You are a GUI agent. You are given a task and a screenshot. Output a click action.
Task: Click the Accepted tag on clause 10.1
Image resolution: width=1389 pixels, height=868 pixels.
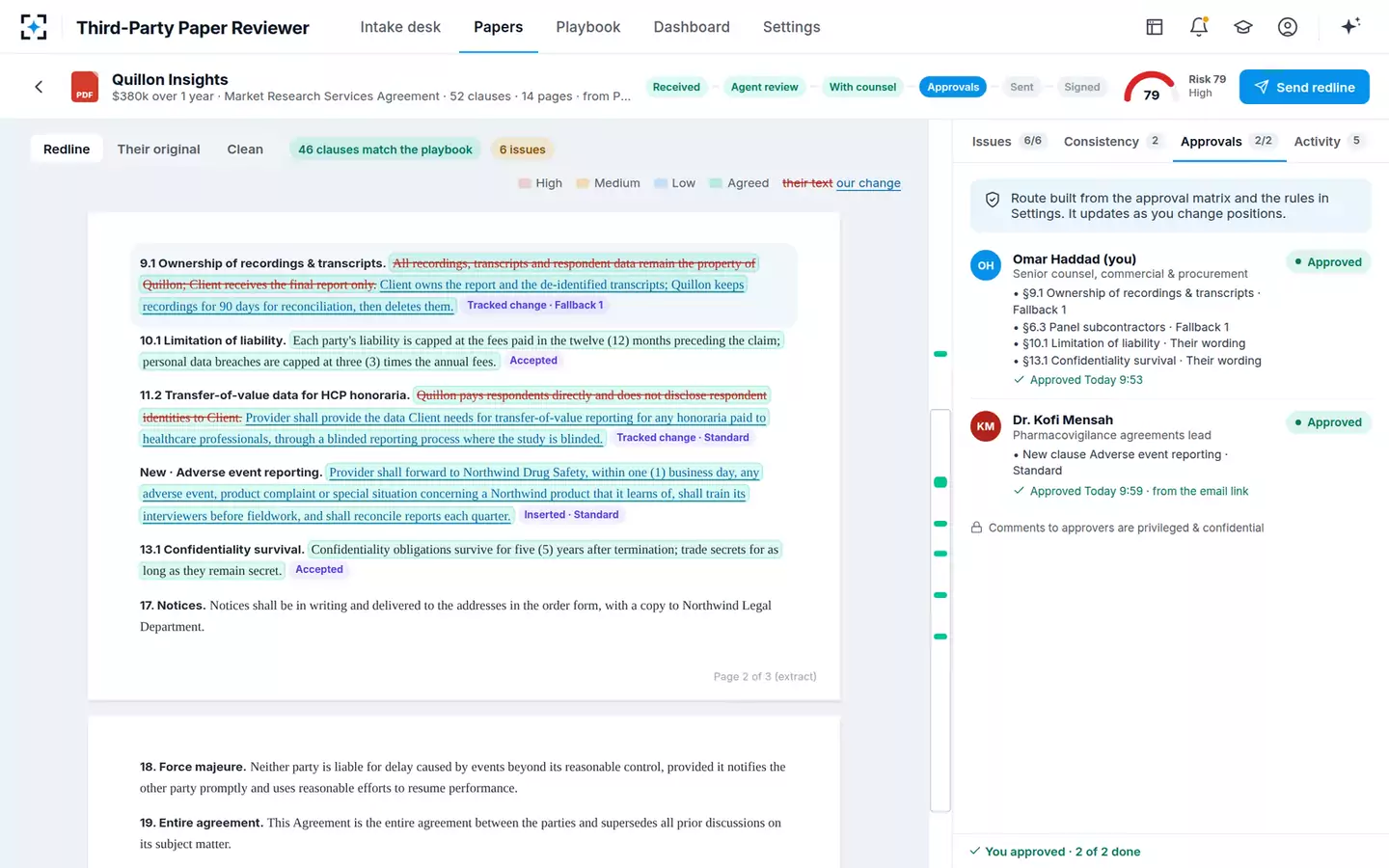(533, 361)
